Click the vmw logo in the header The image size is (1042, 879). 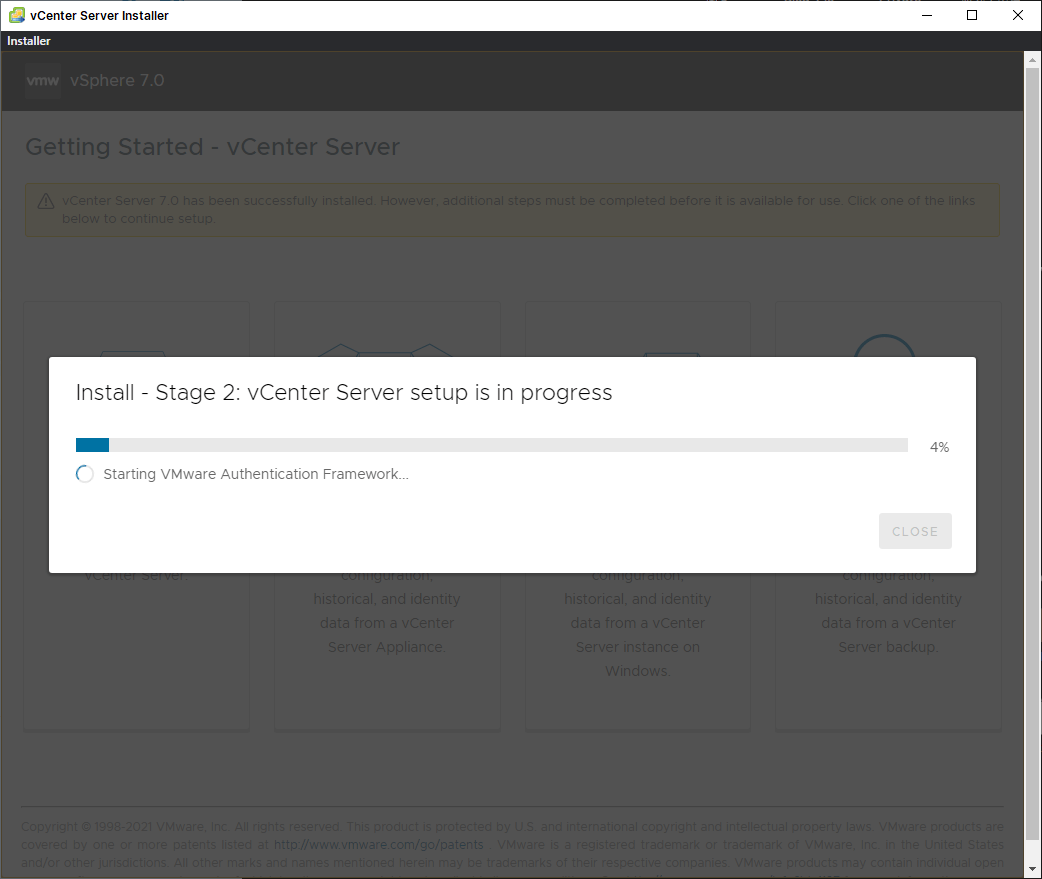click(42, 81)
